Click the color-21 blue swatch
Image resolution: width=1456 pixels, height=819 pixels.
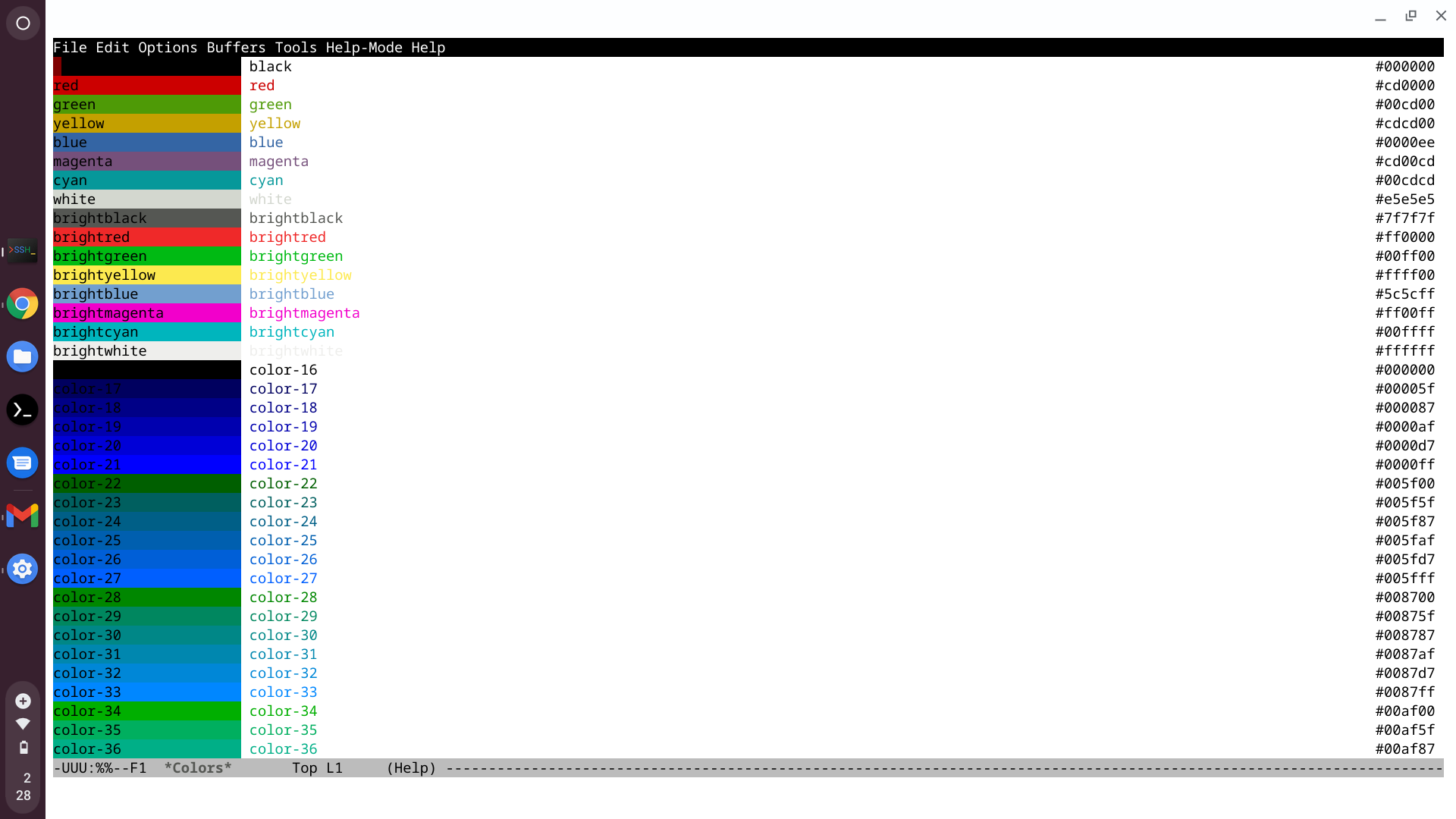click(146, 464)
